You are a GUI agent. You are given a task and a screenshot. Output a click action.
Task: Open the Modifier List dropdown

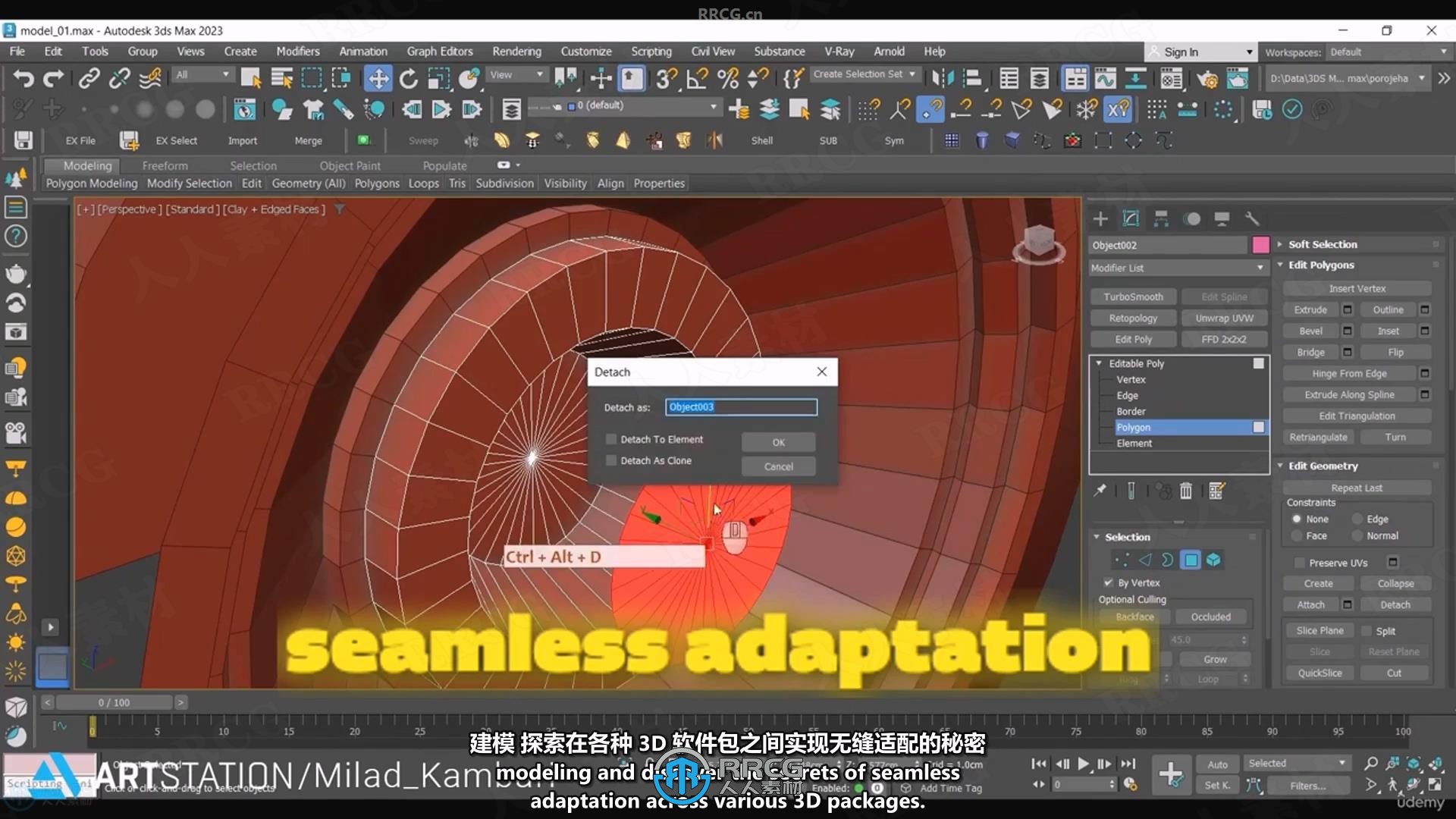click(x=1178, y=268)
